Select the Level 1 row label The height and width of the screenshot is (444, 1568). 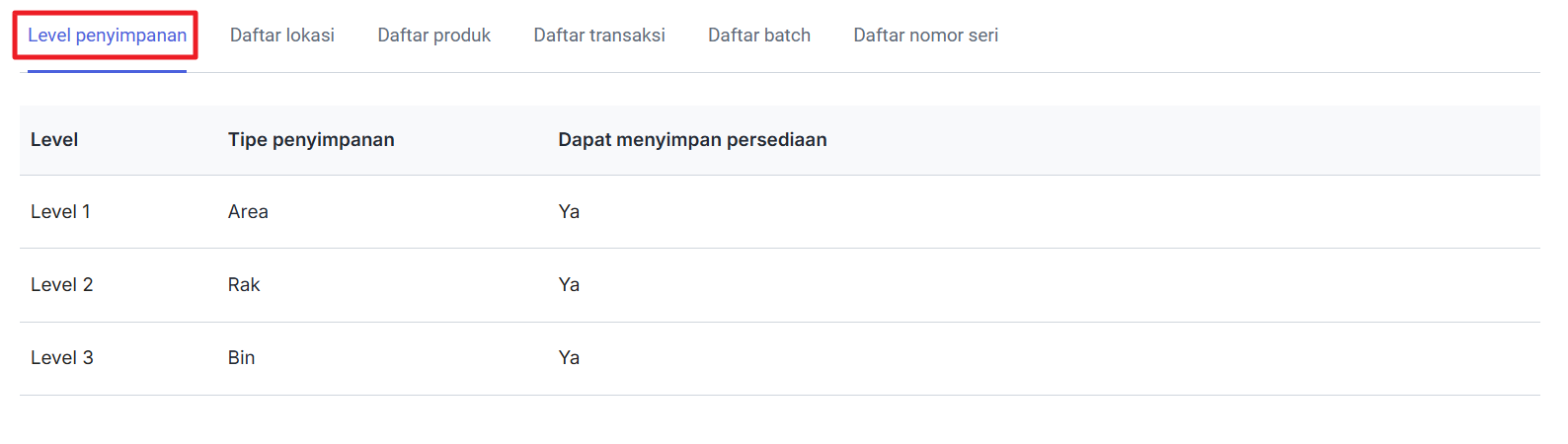tap(60, 212)
